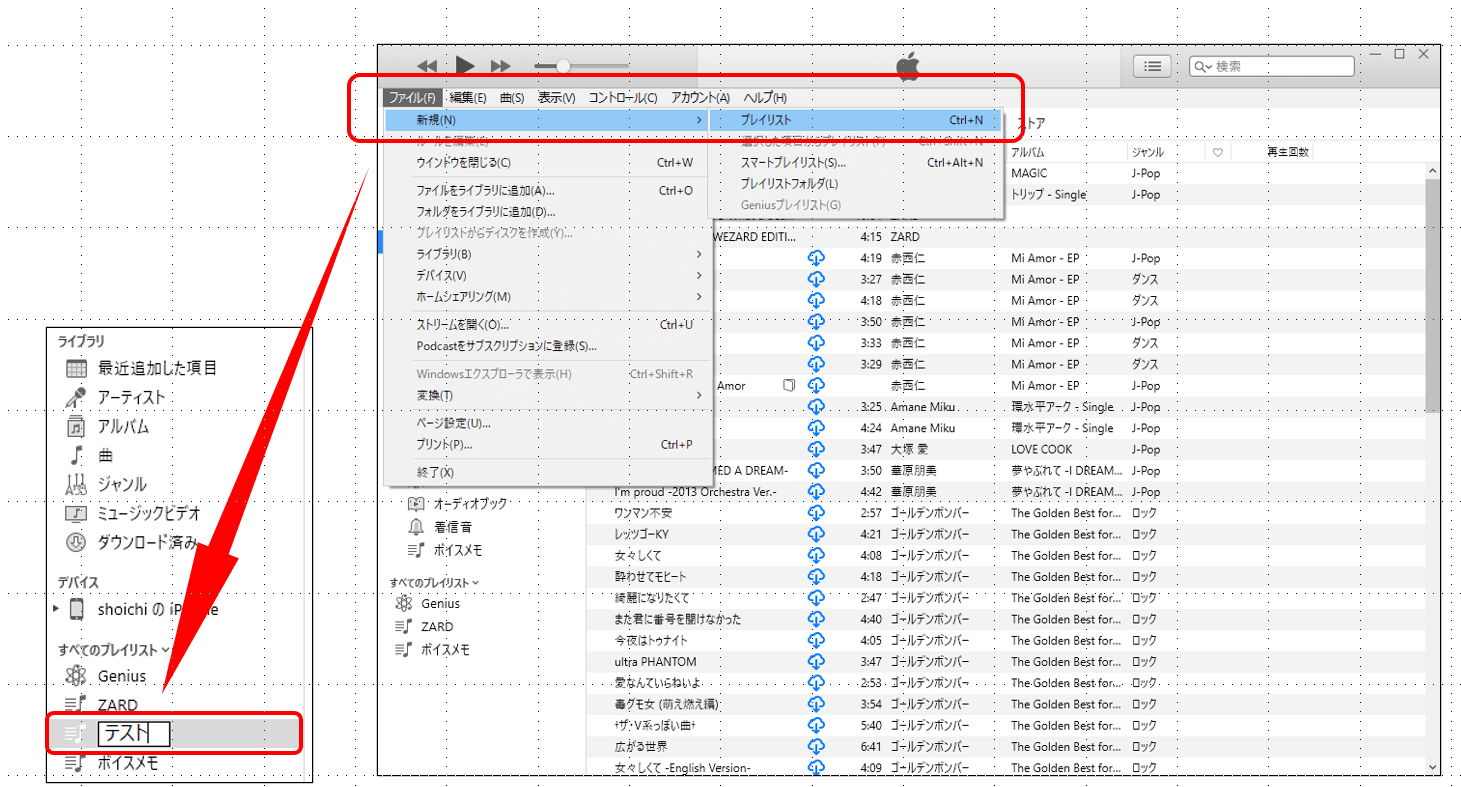Select アーティスト microphone item in enlarged library panel
The image size is (1461, 787).
click(115, 397)
